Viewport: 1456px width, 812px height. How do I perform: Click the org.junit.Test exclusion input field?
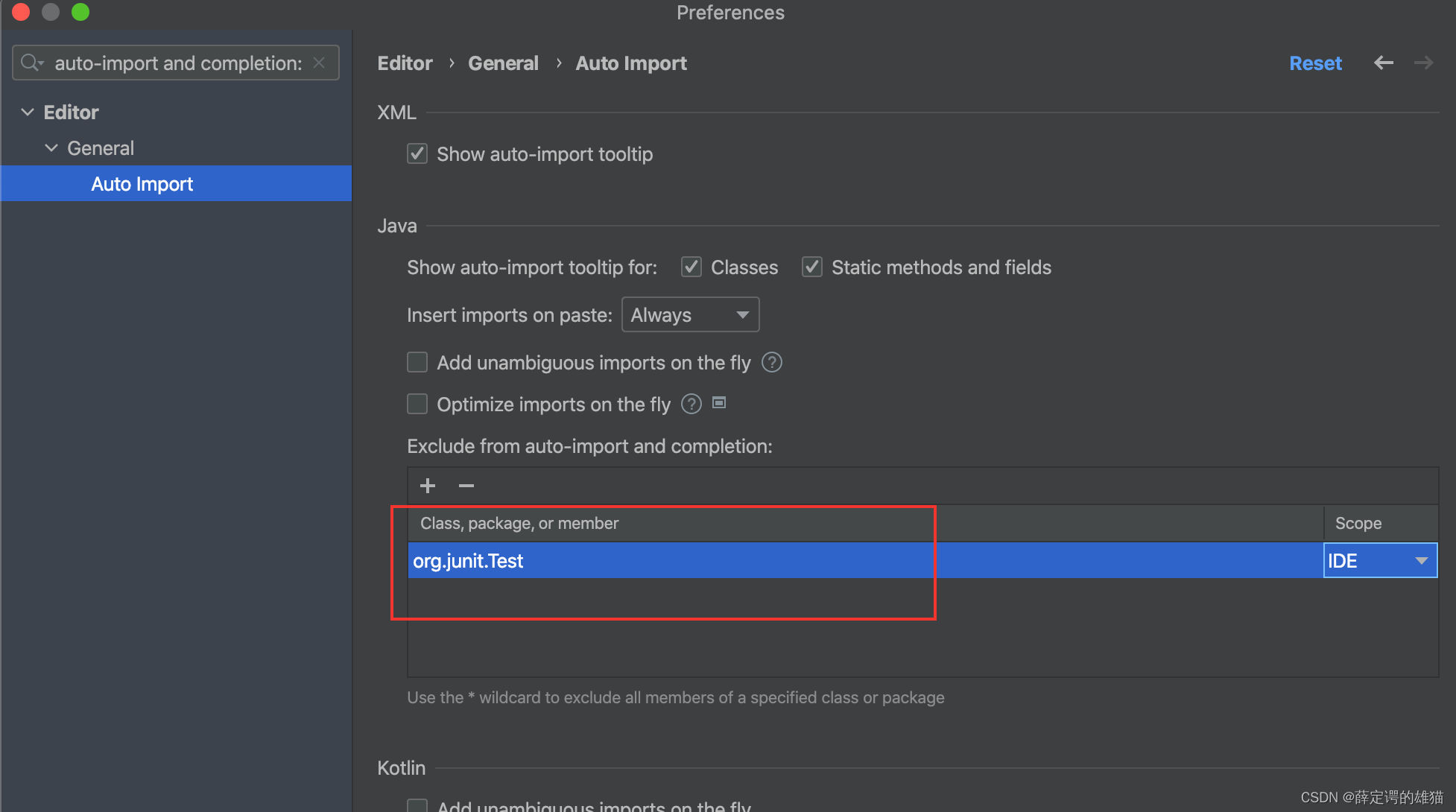tap(670, 559)
